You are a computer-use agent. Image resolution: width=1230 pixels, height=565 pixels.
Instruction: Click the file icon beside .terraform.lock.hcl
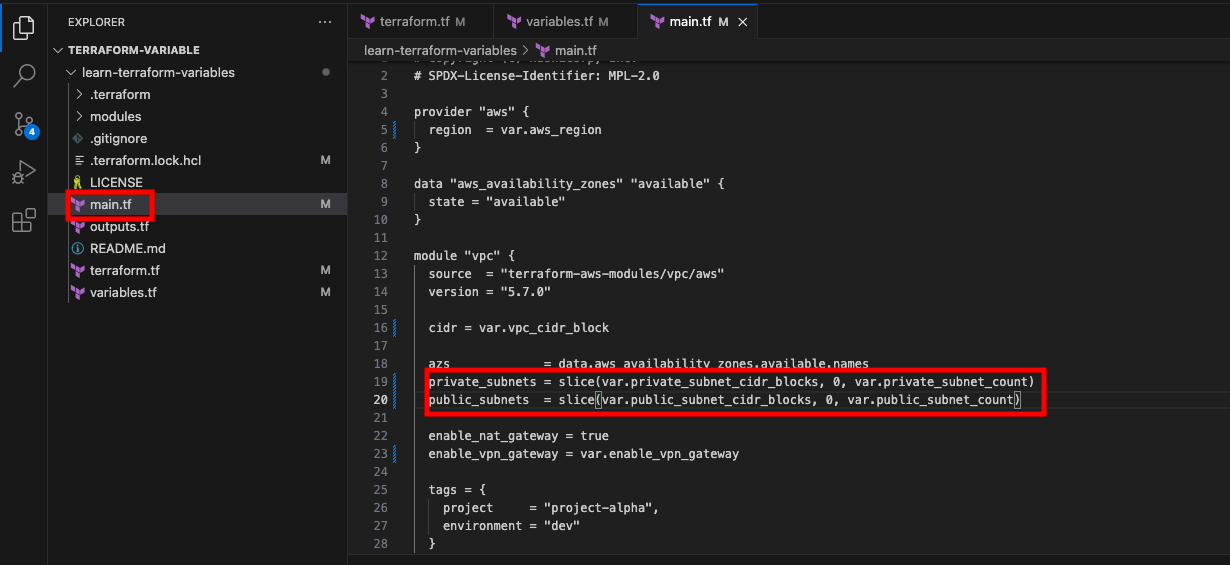click(78, 161)
